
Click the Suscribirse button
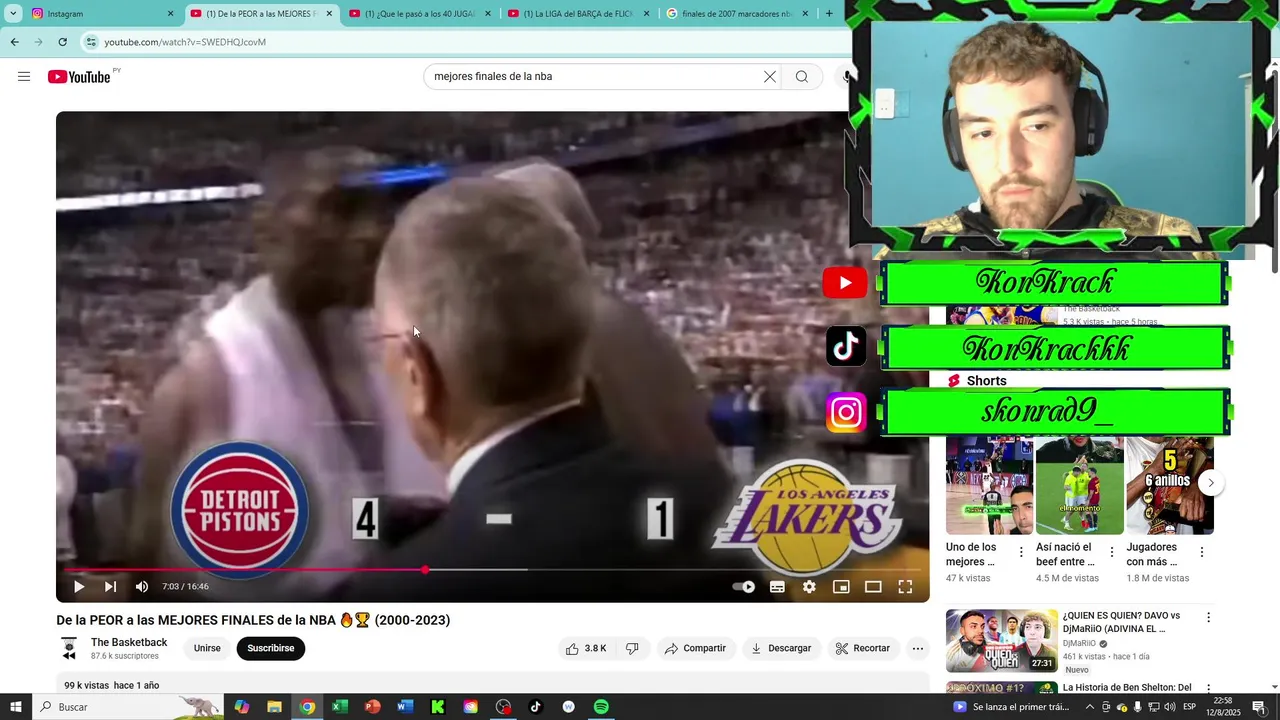tap(271, 648)
